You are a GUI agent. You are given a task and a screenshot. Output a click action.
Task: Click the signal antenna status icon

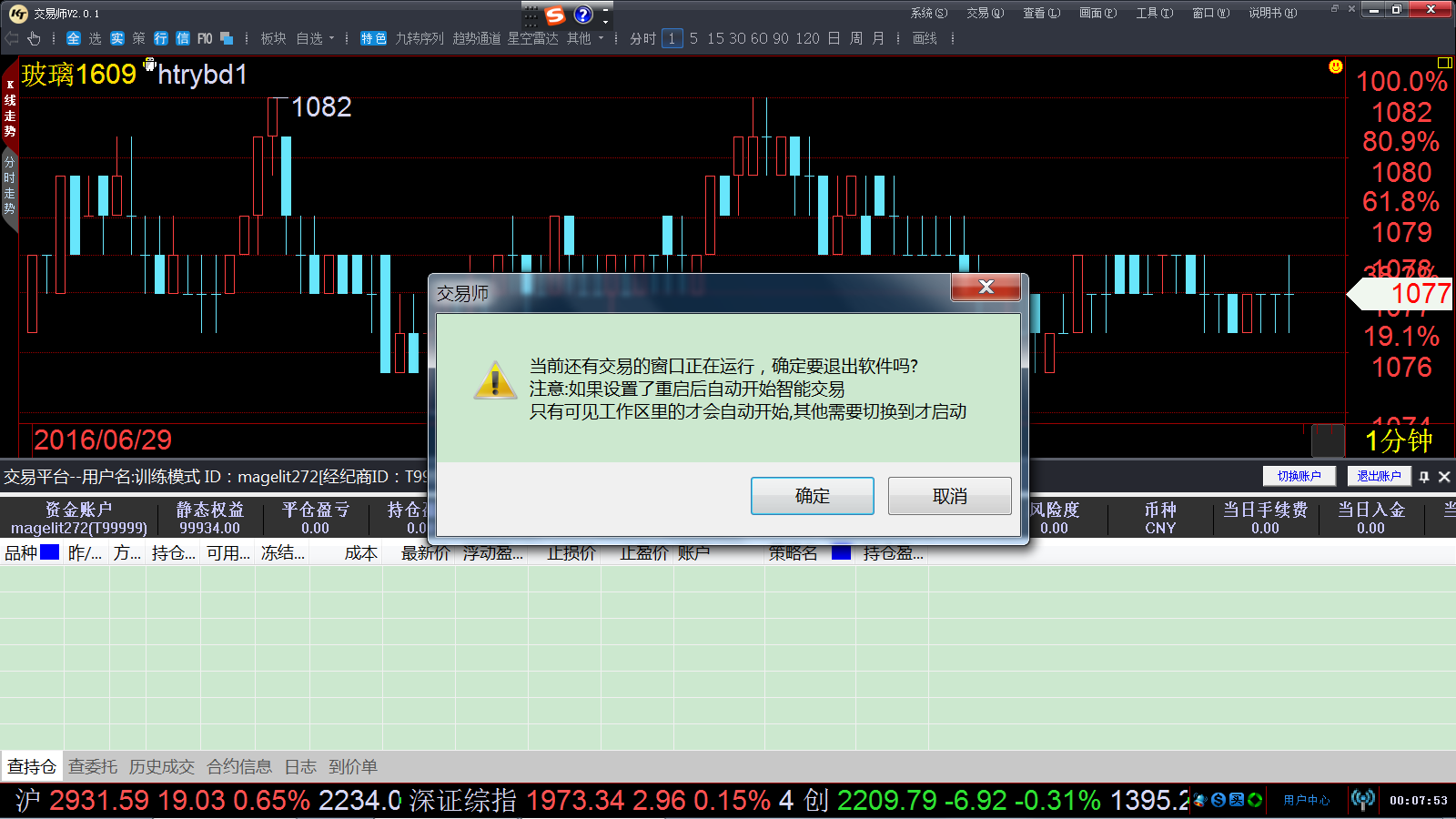(1362, 800)
